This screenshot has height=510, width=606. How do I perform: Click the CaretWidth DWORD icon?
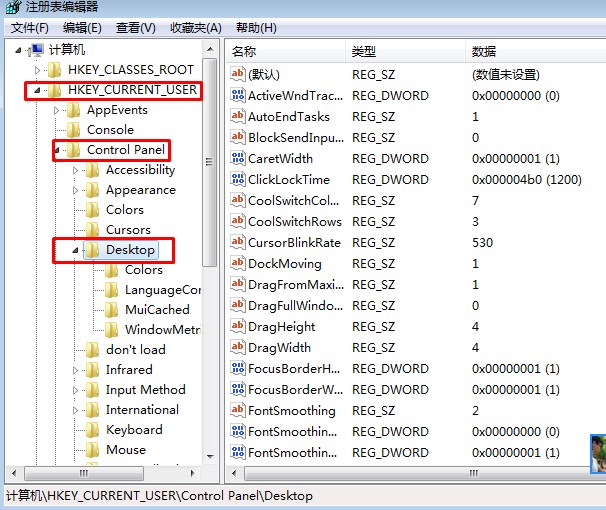tap(238, 158)
